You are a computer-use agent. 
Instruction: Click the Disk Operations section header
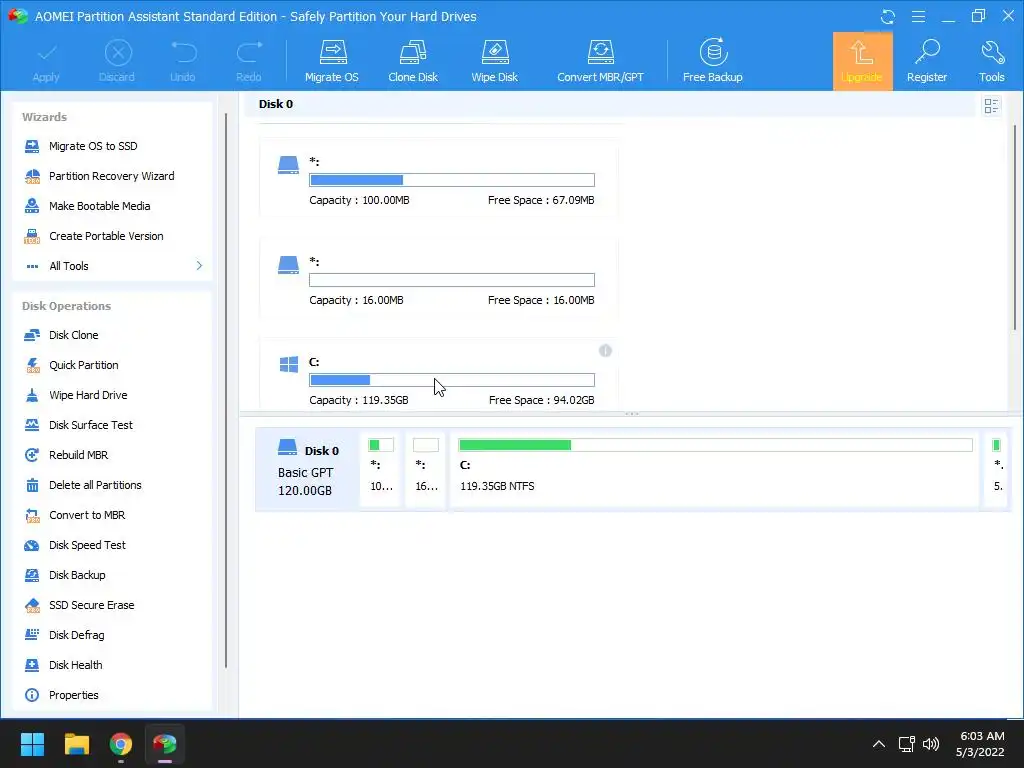67,306
